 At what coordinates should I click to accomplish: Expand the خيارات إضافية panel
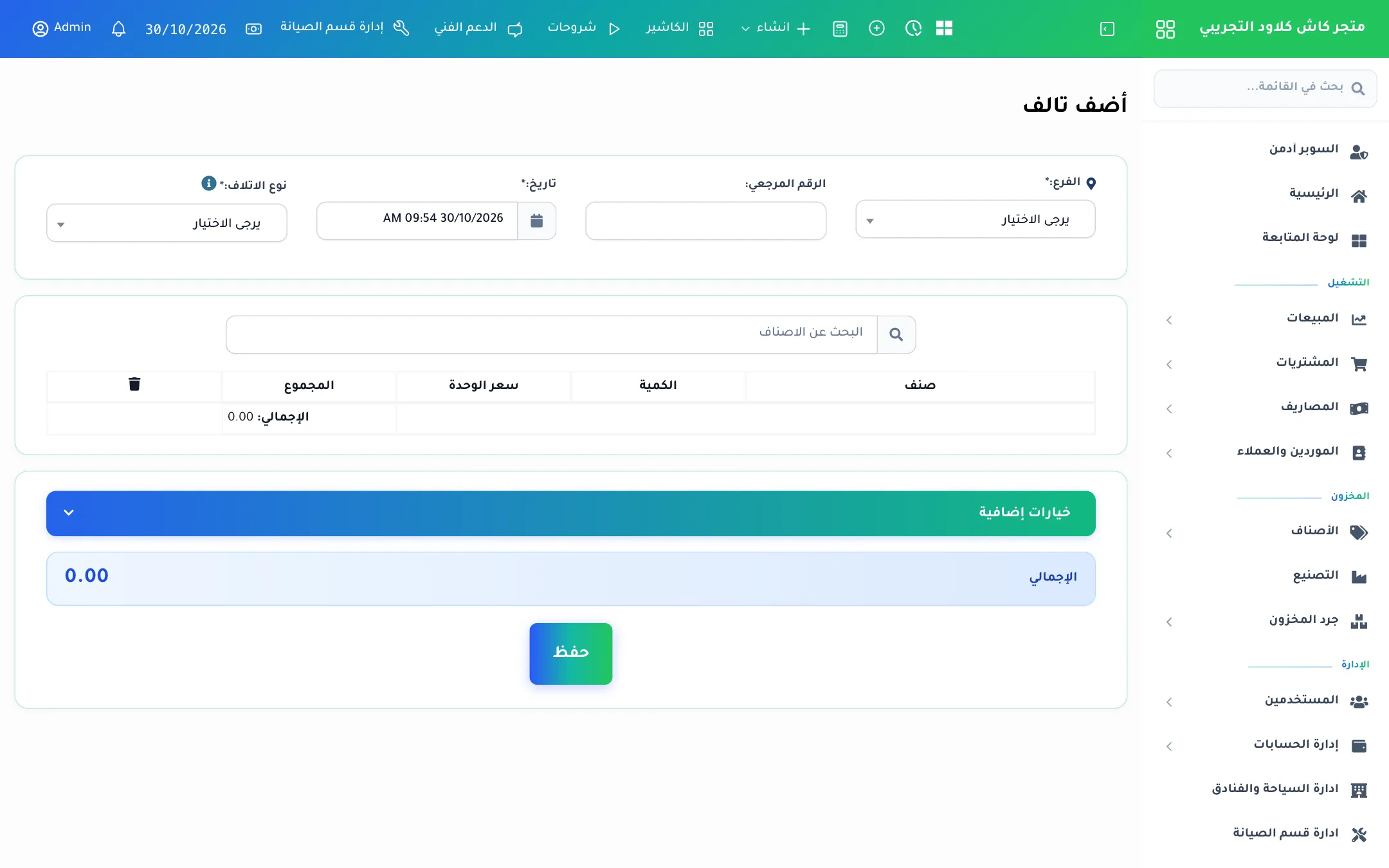pos(571,513)
